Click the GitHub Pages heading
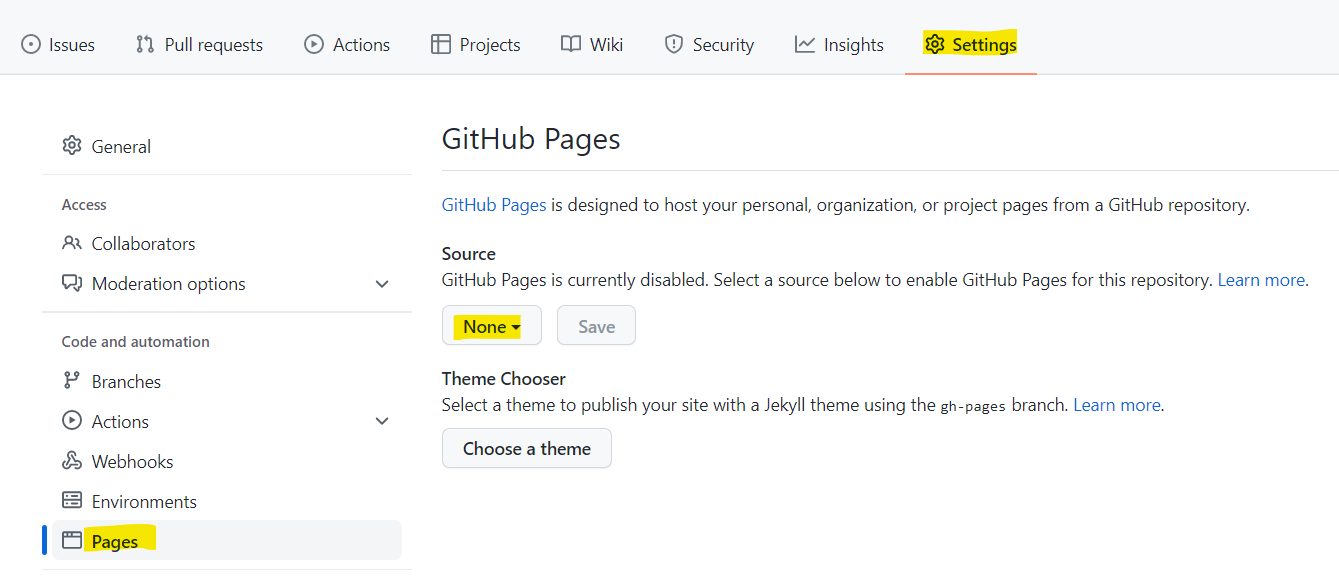This screenshot has height=585, width=1339. [531, 138]
